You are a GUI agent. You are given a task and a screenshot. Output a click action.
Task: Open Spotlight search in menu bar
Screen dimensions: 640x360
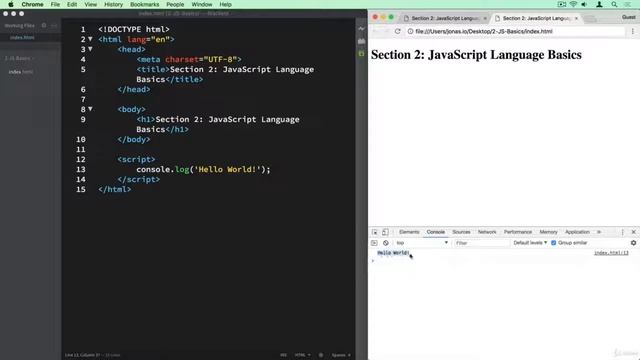pyautogui.click(x=614, y=4)
